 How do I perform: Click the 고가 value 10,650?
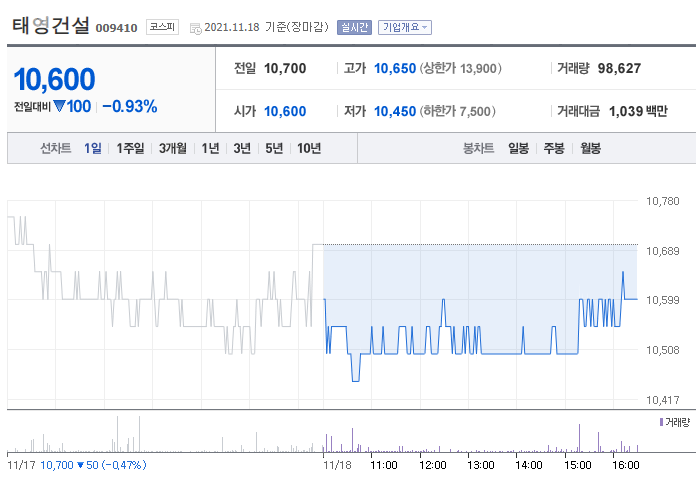pos(395,68)
